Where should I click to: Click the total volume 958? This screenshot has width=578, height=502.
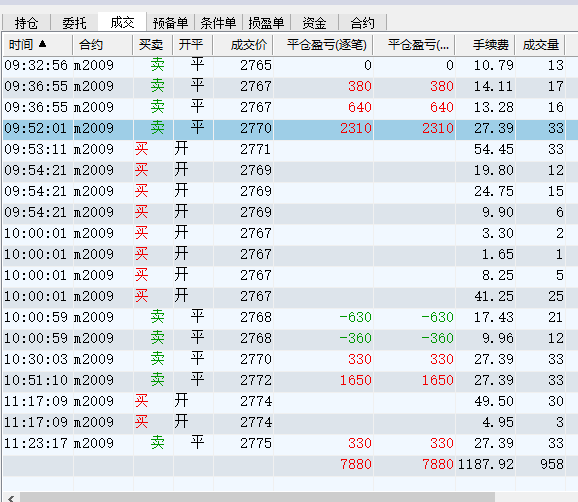[552, 465]
